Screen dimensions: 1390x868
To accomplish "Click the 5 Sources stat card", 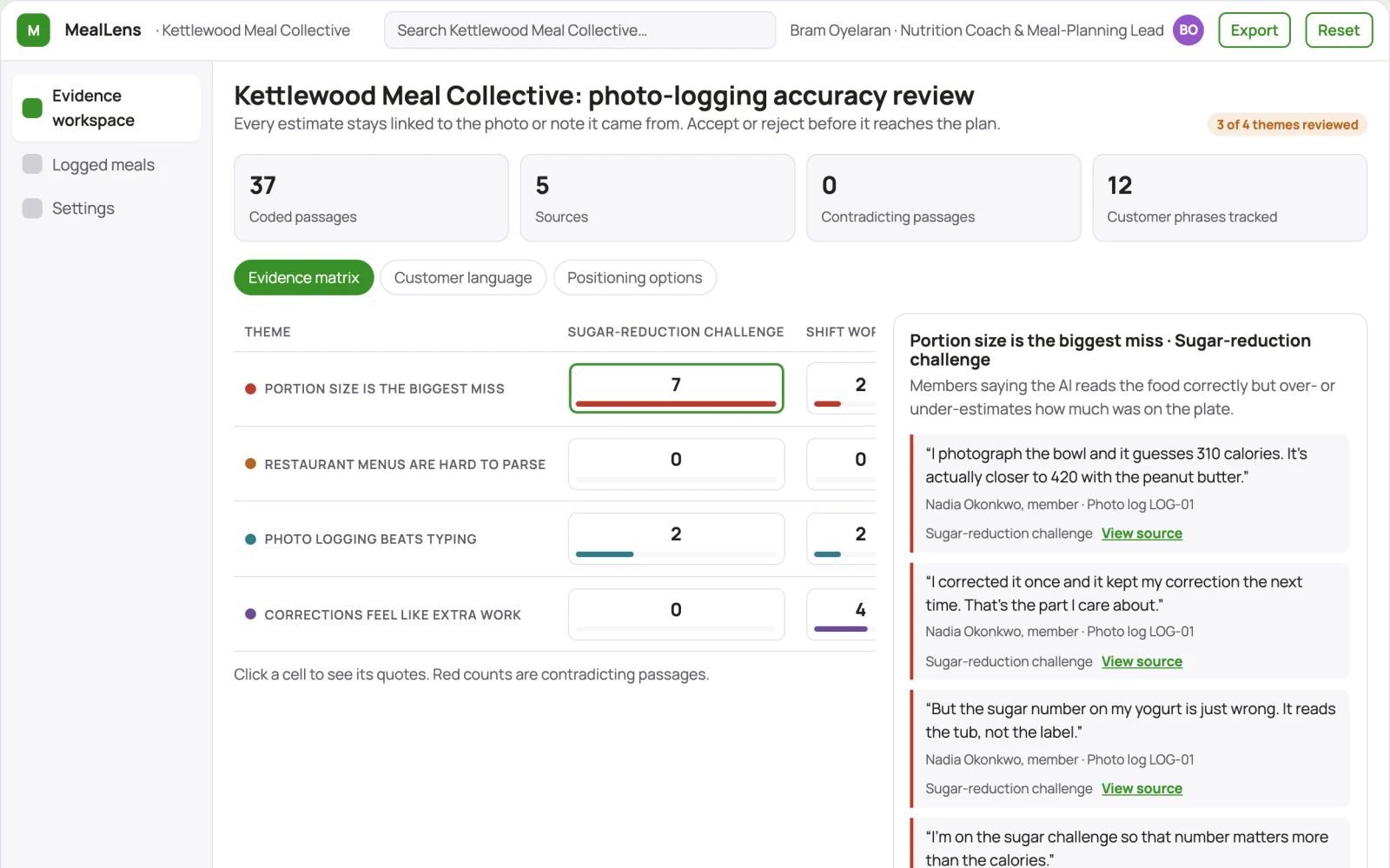I will tap(658, 198).
